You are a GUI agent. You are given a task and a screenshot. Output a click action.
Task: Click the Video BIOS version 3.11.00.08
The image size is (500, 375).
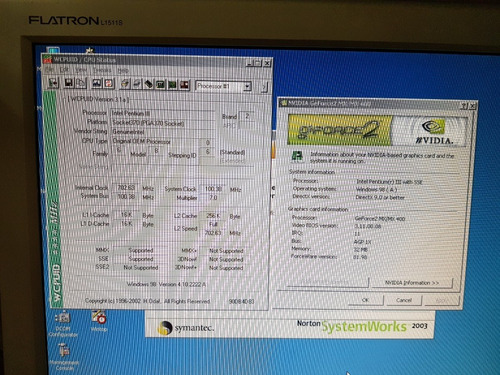367,226
